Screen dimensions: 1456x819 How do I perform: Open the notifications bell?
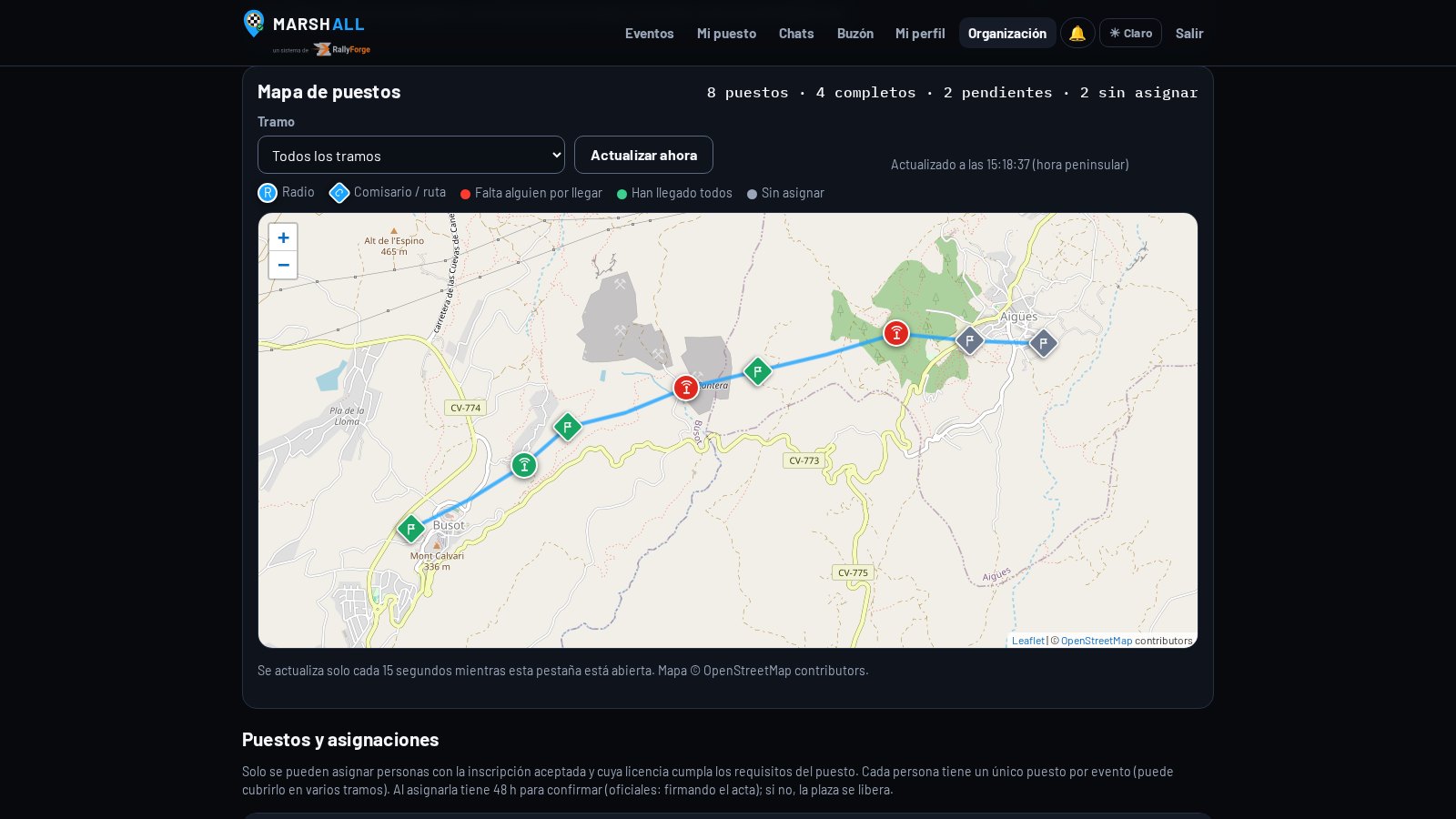[1077, 33]
